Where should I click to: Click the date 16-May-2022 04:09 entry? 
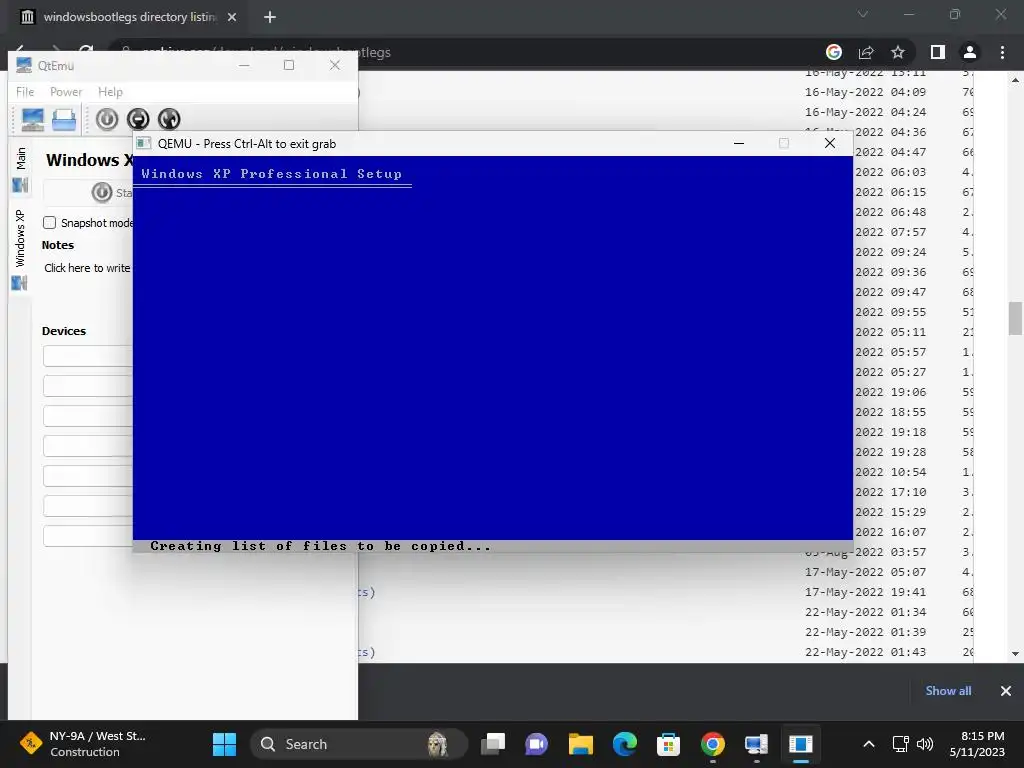click(x=865, y=92)
